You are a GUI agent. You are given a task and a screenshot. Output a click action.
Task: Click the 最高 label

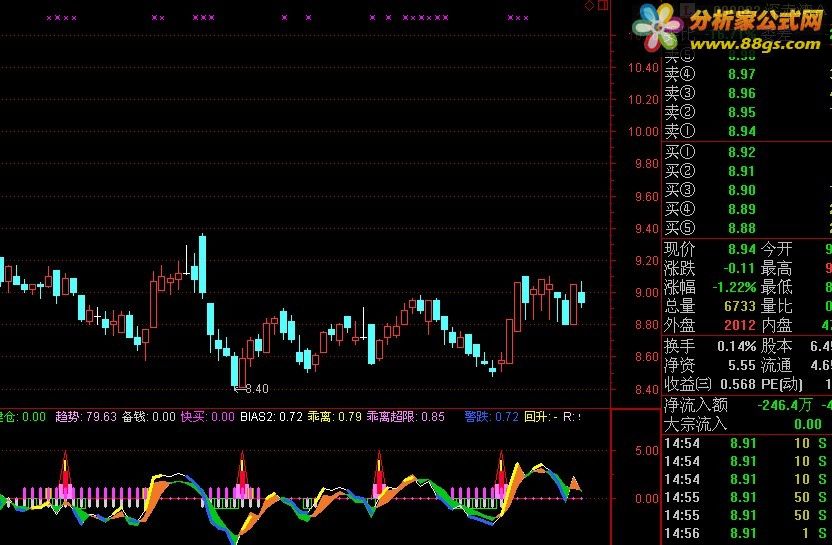[x=776, y=269]
